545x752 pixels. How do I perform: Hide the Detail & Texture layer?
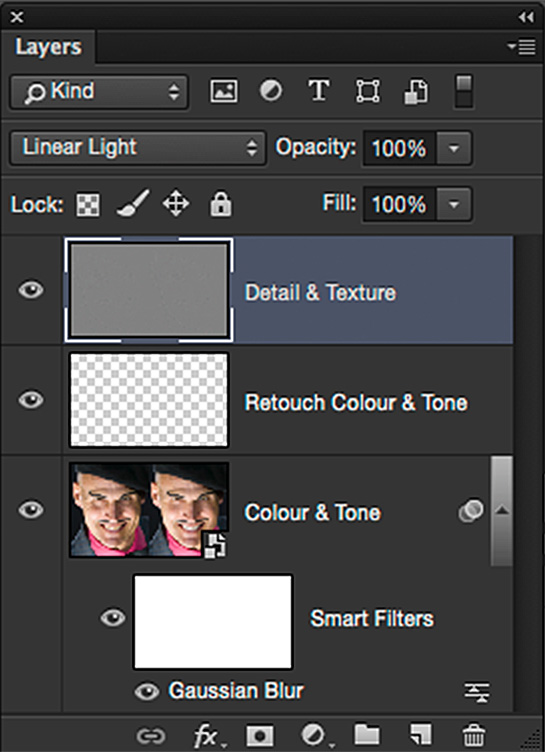31,290
